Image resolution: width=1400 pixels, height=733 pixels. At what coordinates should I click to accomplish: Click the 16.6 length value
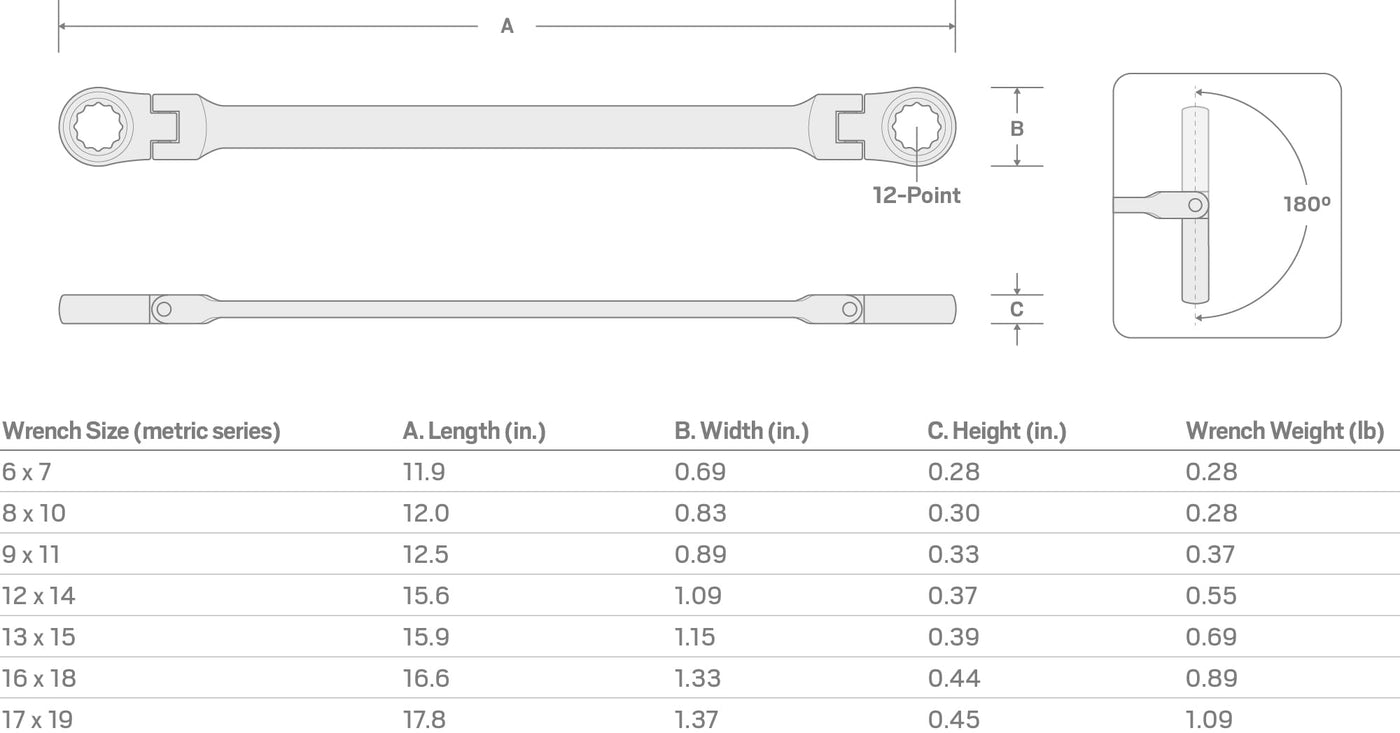tap(426, 678)
